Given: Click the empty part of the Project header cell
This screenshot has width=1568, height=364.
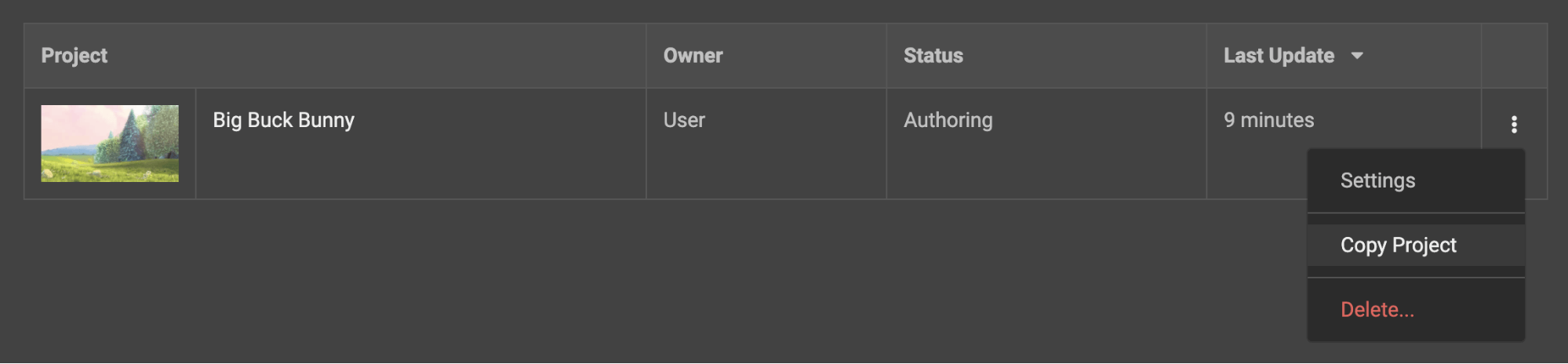Looking at the screenshot, I should 377,56.
